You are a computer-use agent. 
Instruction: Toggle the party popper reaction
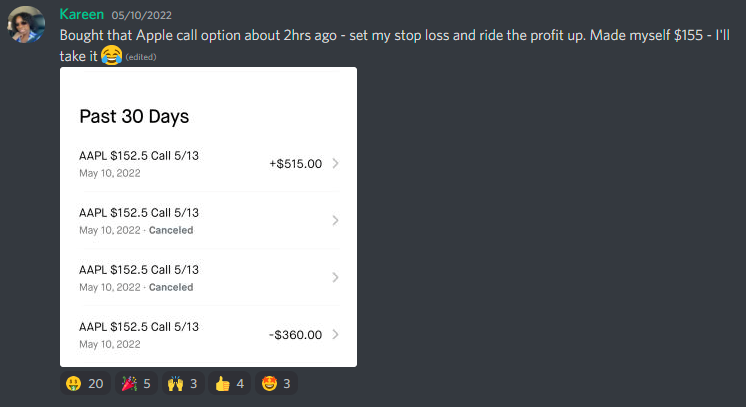coord(136,384)
